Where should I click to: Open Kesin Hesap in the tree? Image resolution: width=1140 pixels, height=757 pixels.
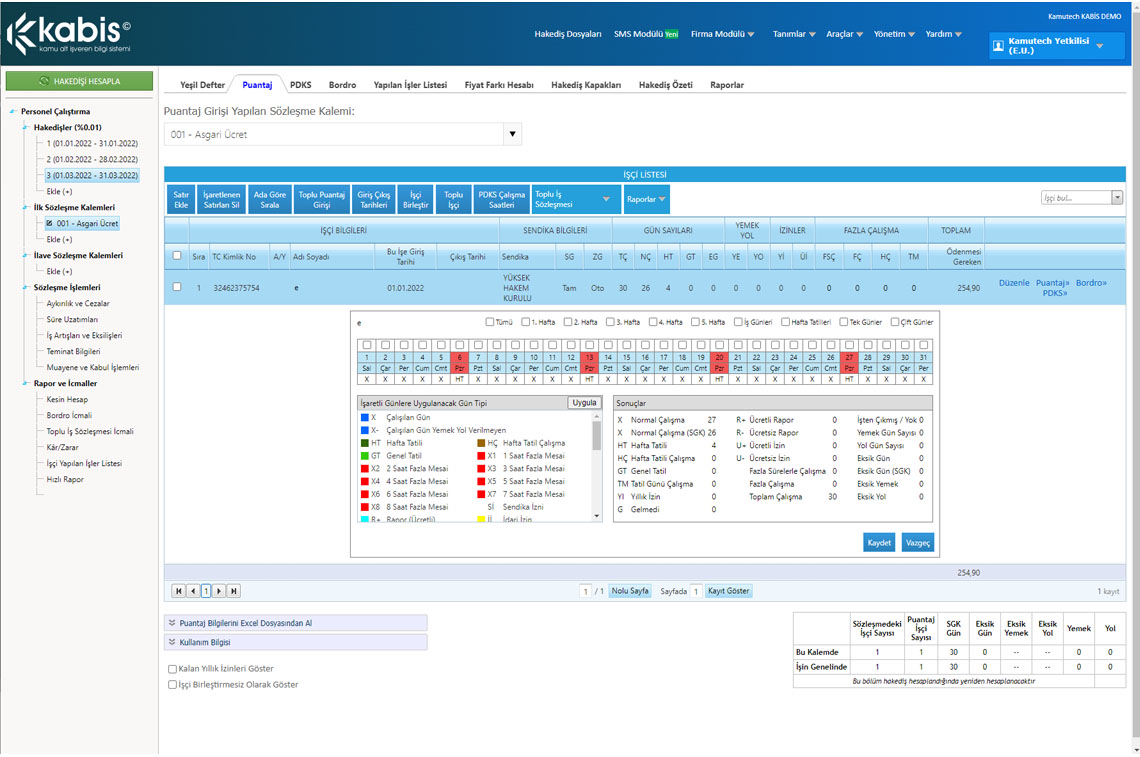point(67,399)
